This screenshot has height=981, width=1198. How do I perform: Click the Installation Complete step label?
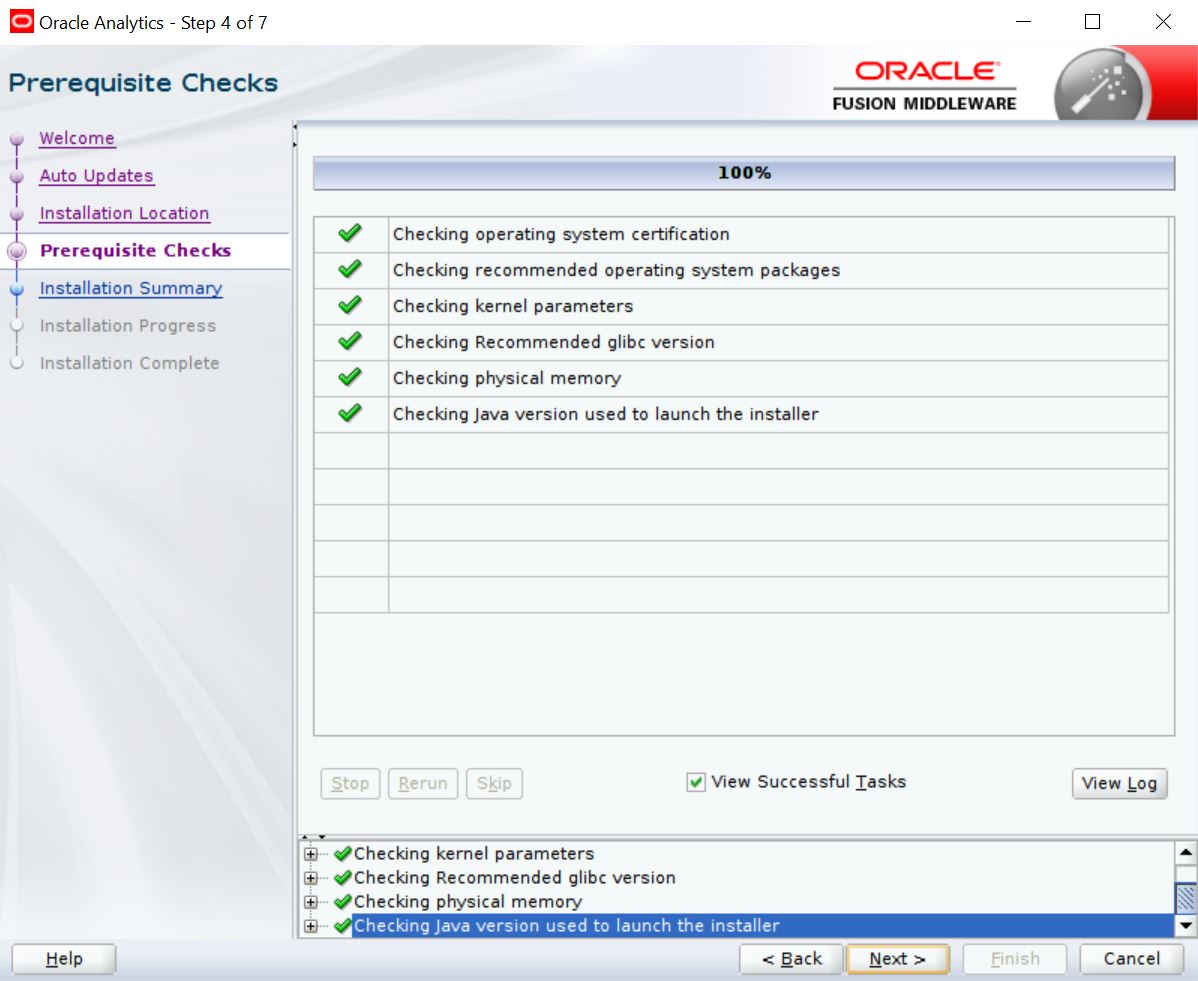point(129,363)
